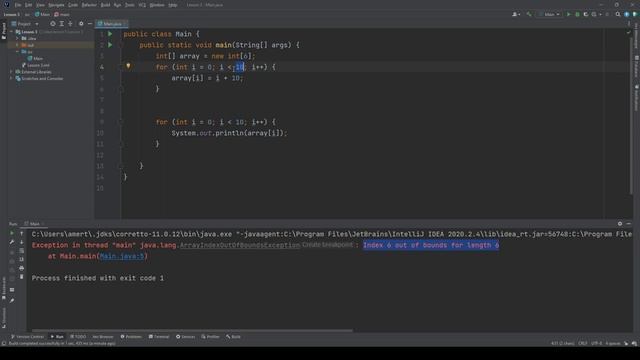The width and height of the screenshot is (640, 360).
Task: Run the Main class from the gutter
Action: click(110, 34)
